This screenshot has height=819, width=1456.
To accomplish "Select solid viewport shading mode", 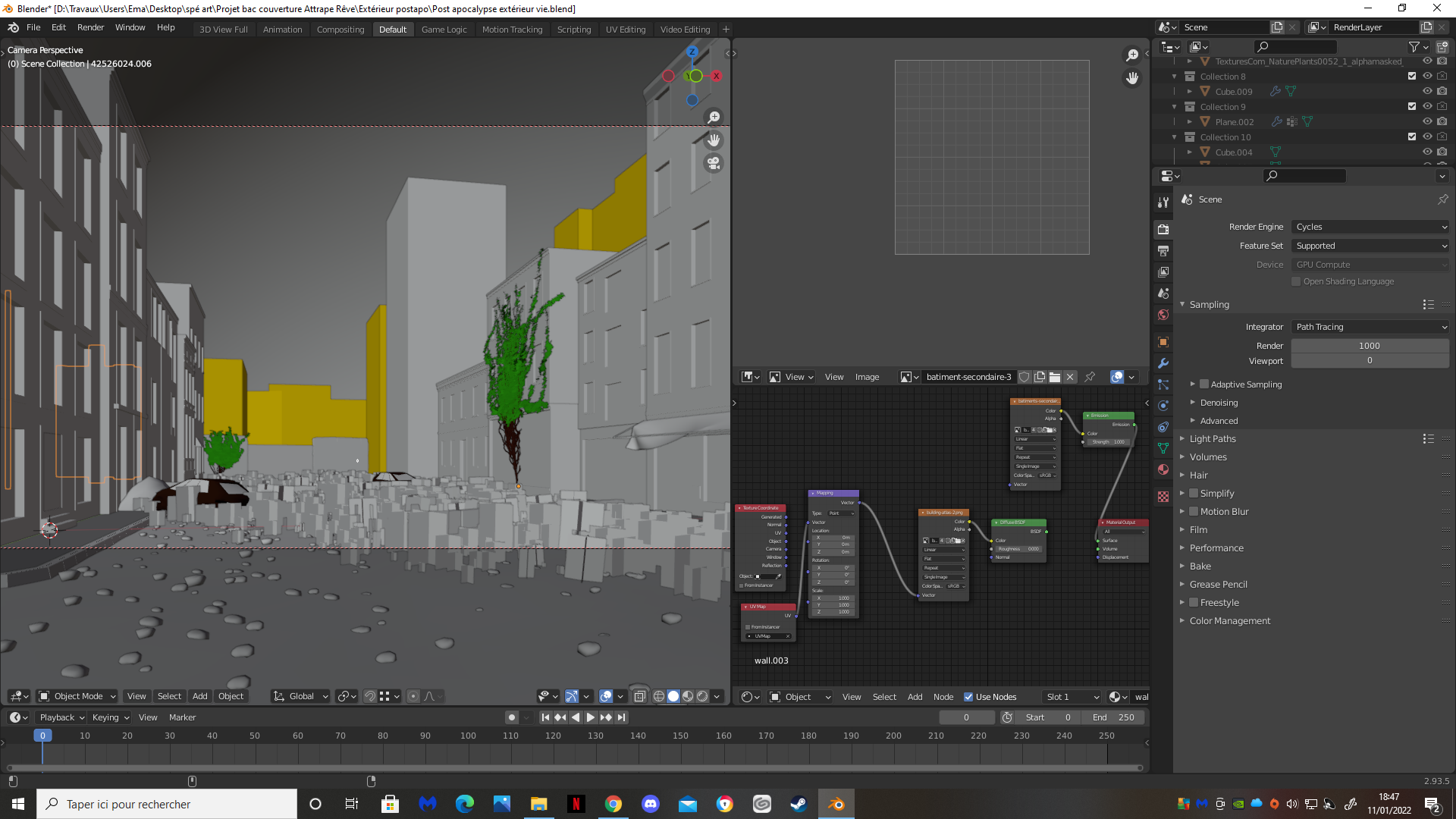I will [673, 696].
